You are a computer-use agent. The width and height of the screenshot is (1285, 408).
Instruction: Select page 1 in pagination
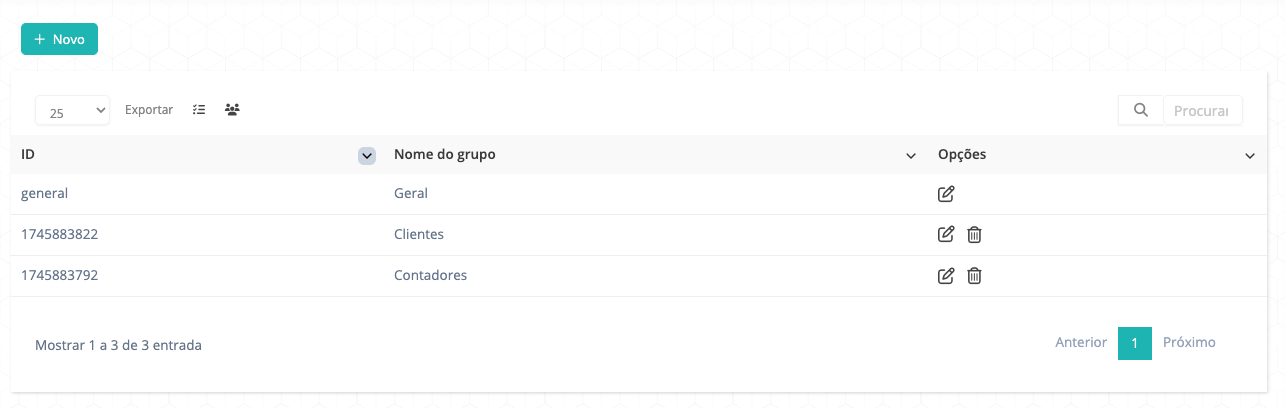coord(1135,343)
